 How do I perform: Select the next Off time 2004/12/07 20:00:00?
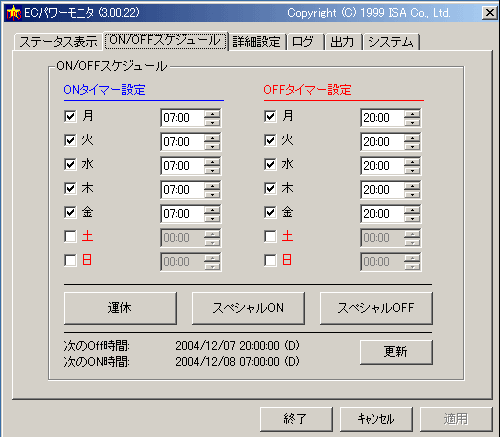pos(237,346)
